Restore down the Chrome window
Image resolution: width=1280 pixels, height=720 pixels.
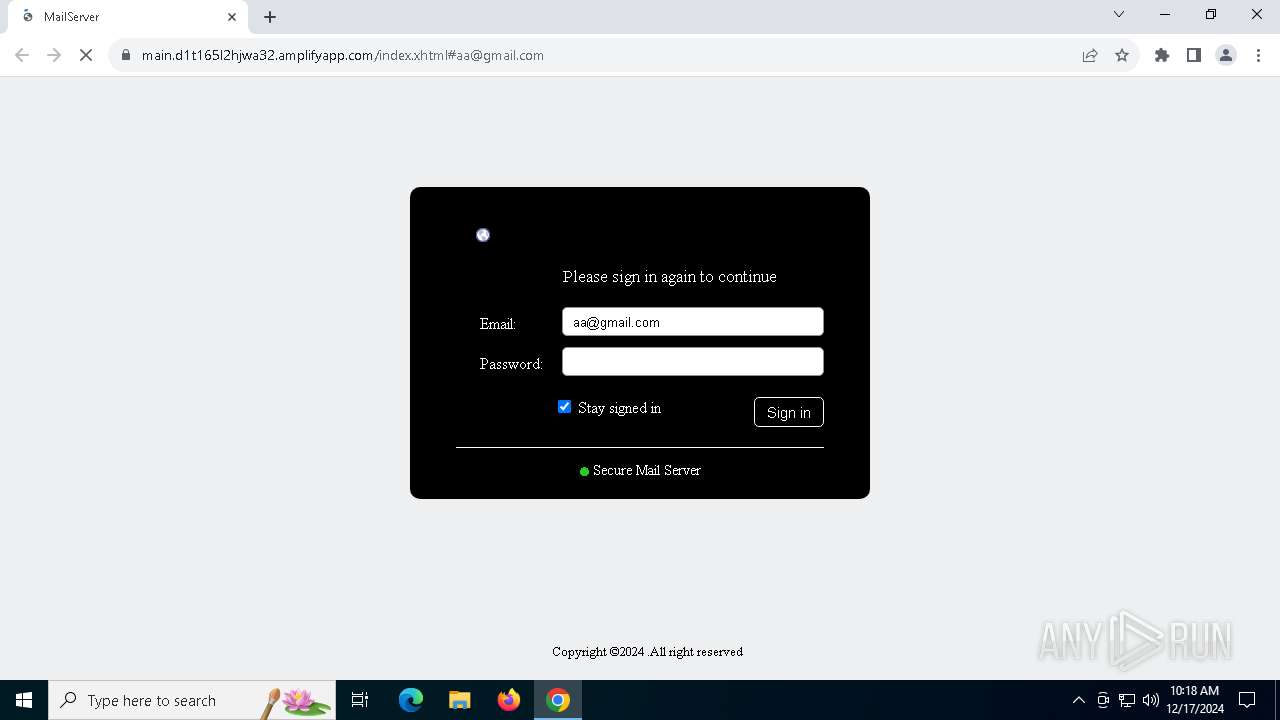click(1211, 14)
